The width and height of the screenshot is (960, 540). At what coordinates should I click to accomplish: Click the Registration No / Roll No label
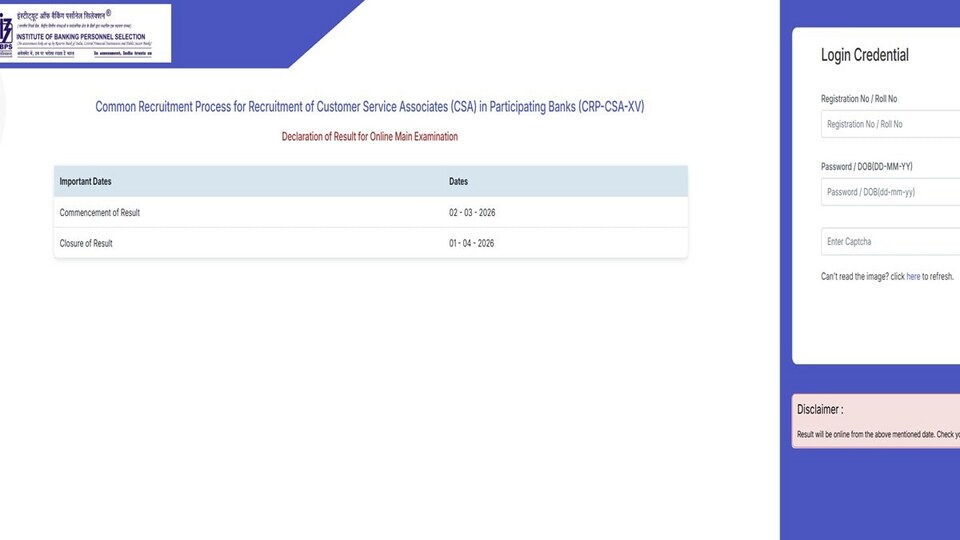tap(858, 99)
